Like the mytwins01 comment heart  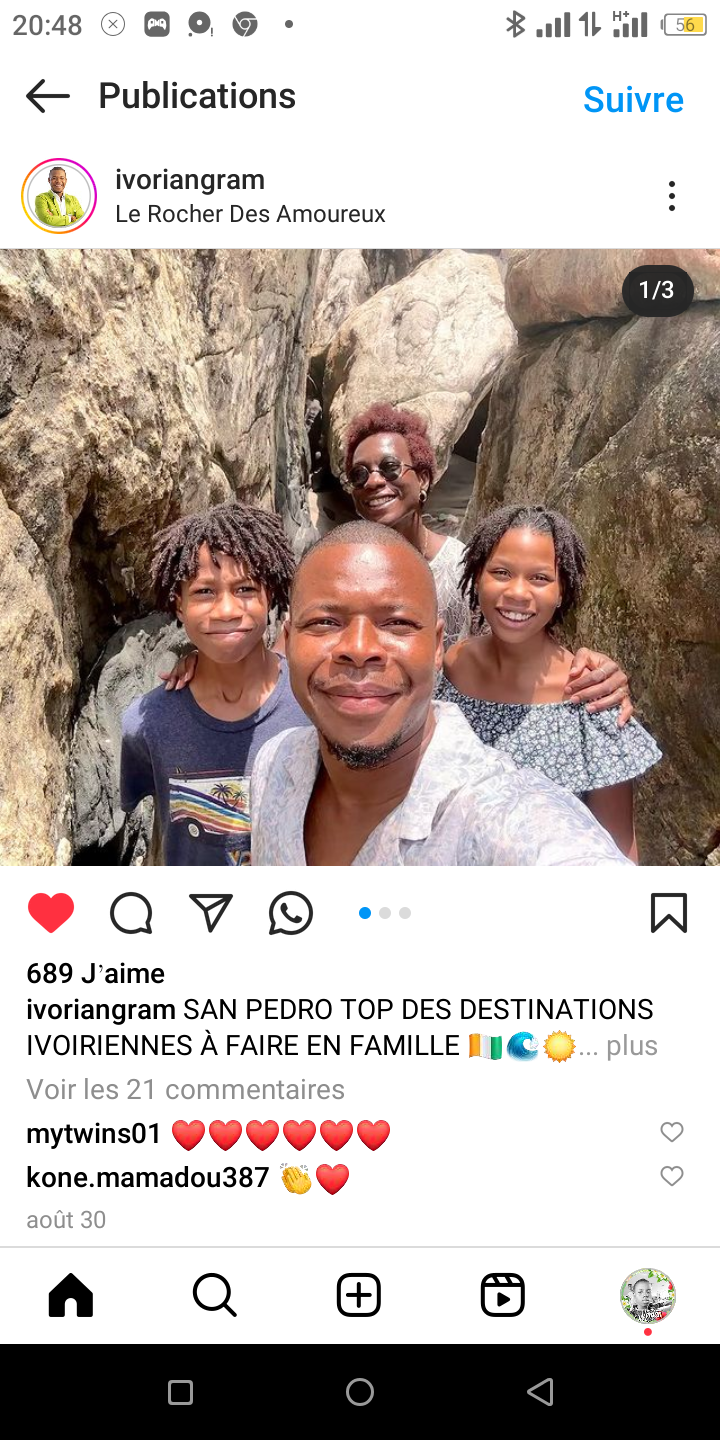click(x=672, y=1132)
